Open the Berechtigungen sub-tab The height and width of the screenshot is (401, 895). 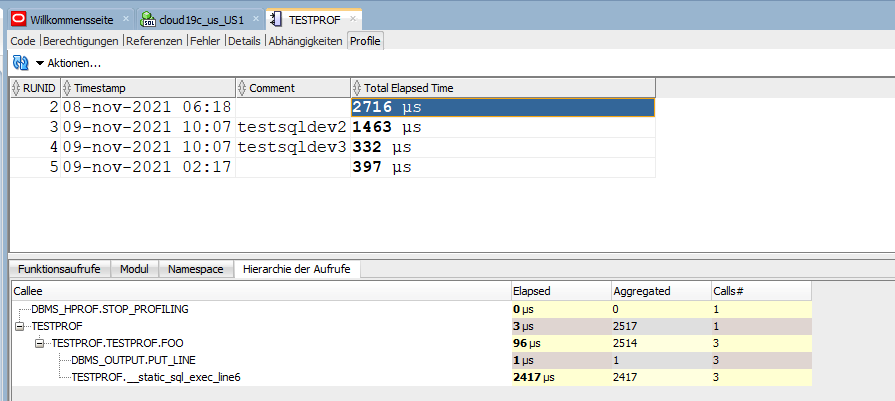tap(80, 41)
